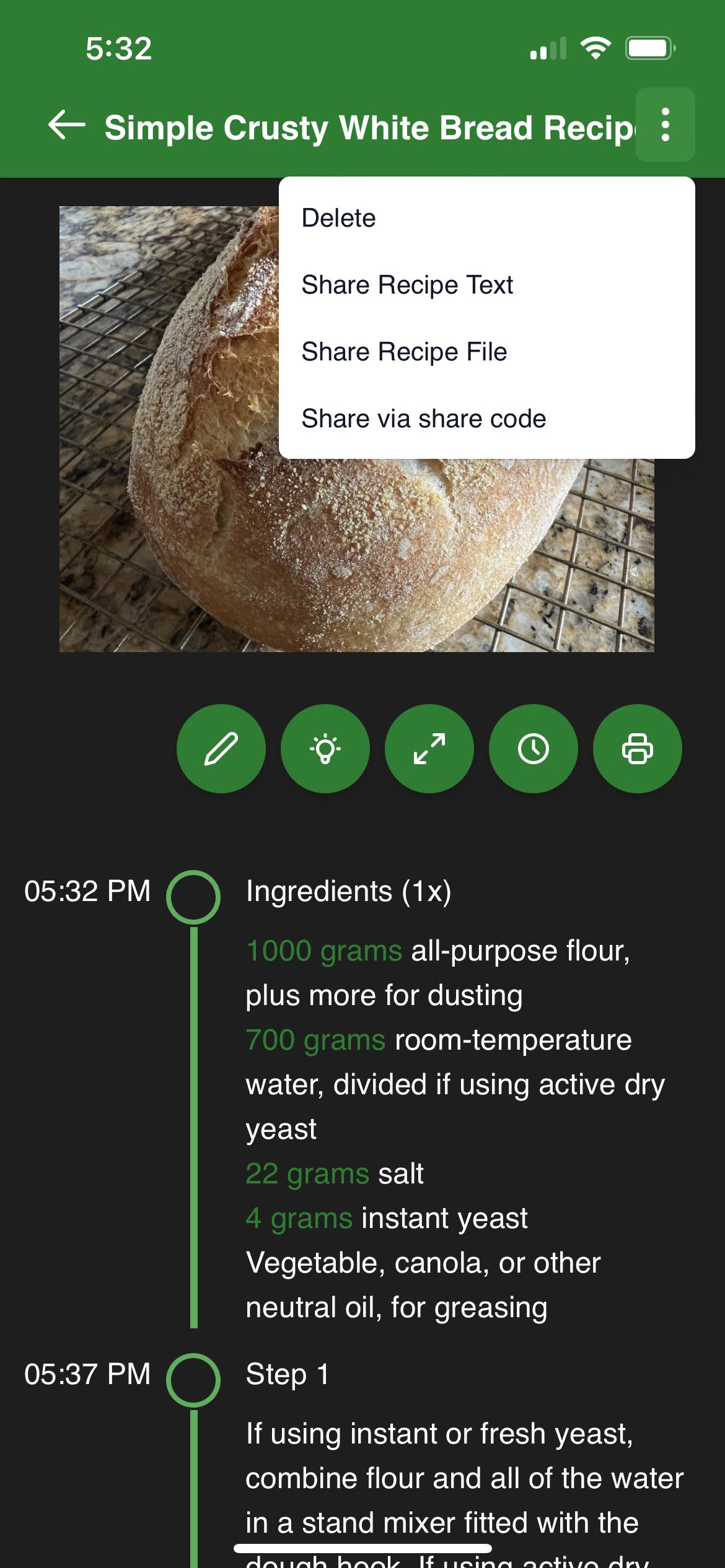The height and width of the screenshot is (1568, 725).
Task: Tap the clock timing button
Action: [534, 749]
